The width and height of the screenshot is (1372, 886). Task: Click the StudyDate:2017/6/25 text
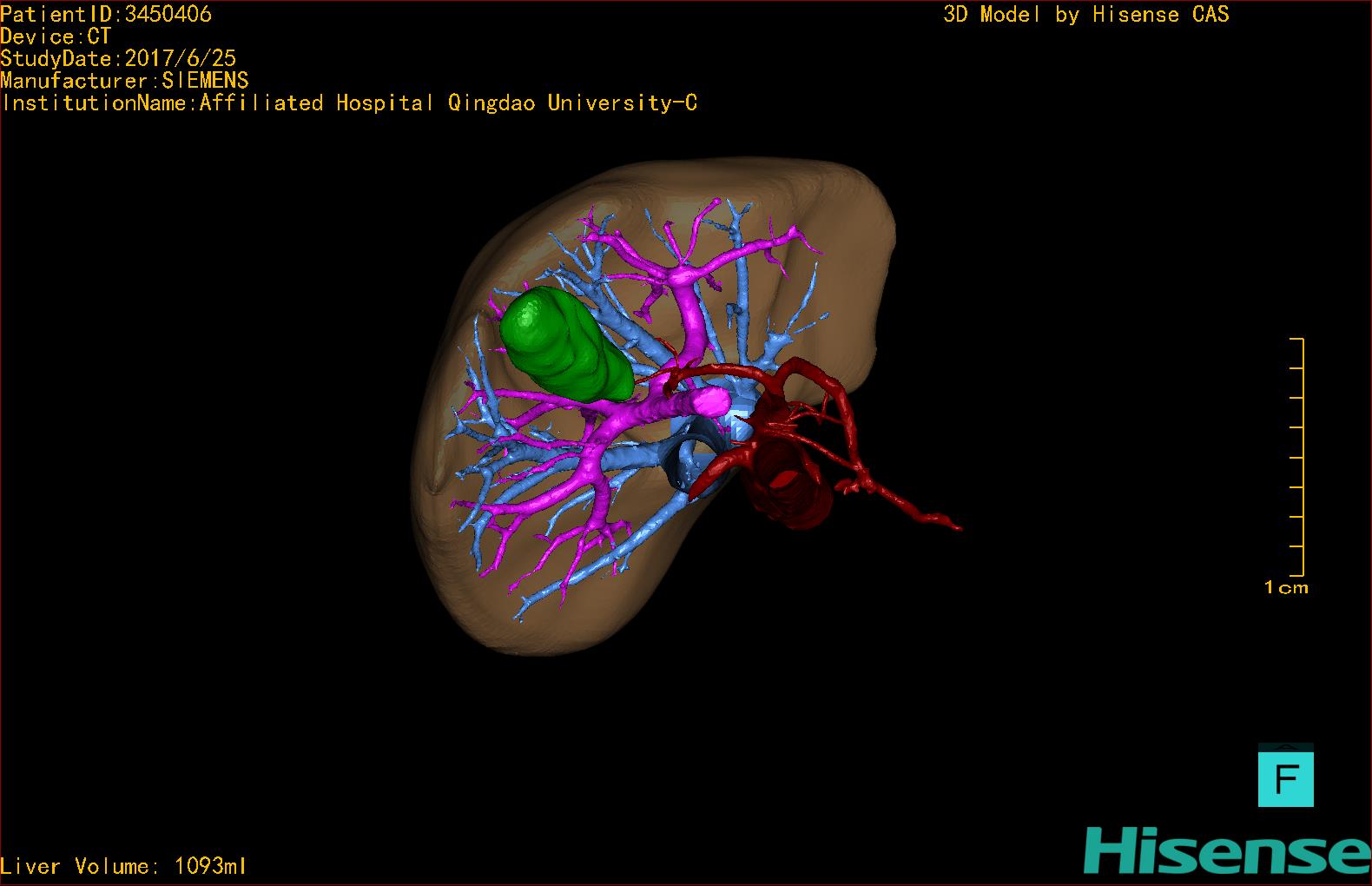point(118,58)
